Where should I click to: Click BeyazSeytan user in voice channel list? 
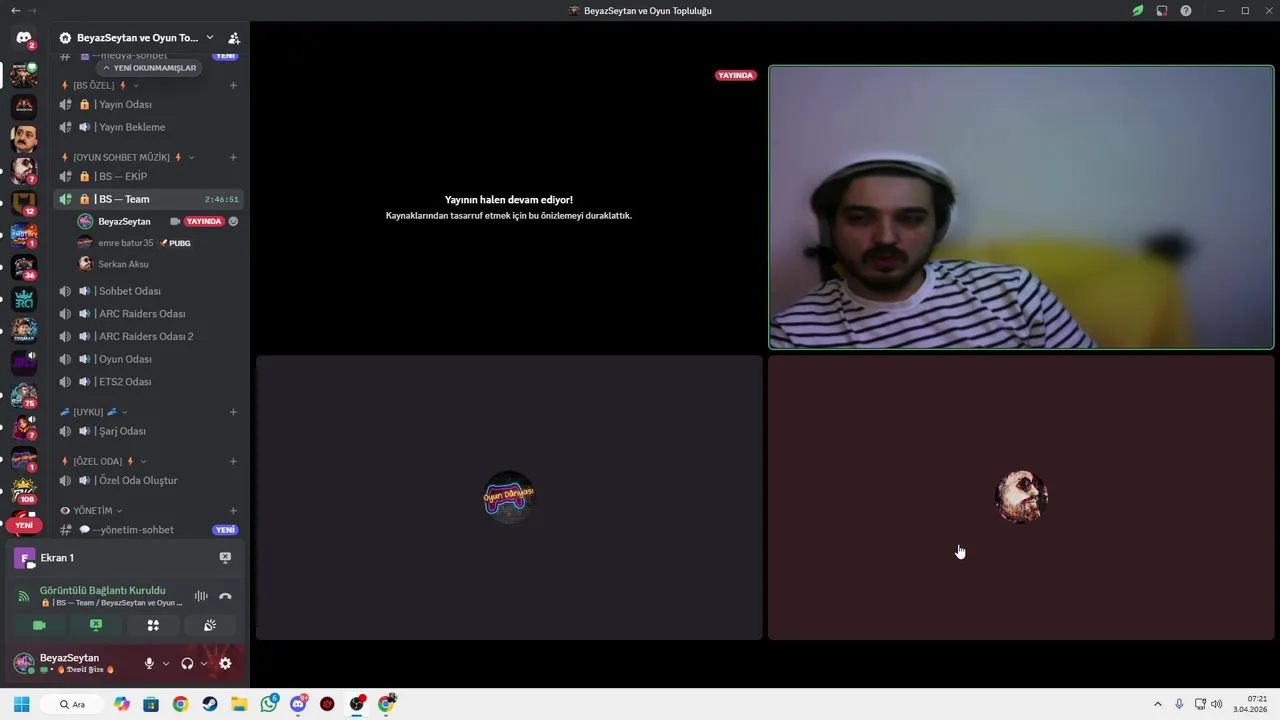point(158,221)
